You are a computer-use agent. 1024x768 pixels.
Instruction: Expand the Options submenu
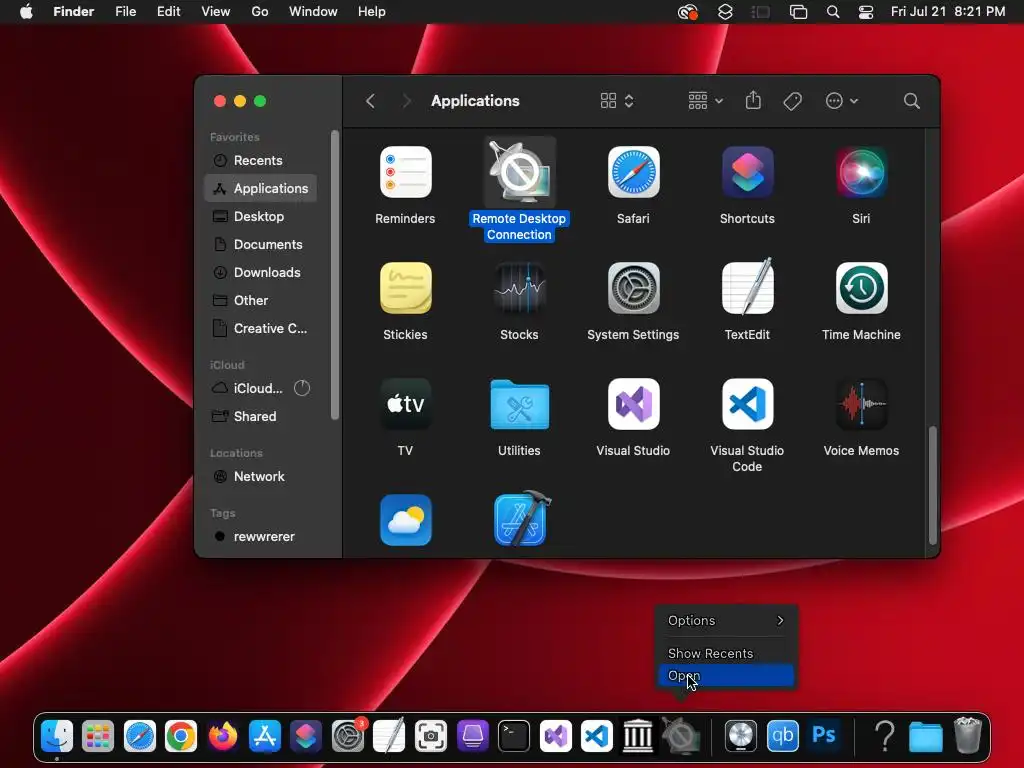click(x=726, y=620)
